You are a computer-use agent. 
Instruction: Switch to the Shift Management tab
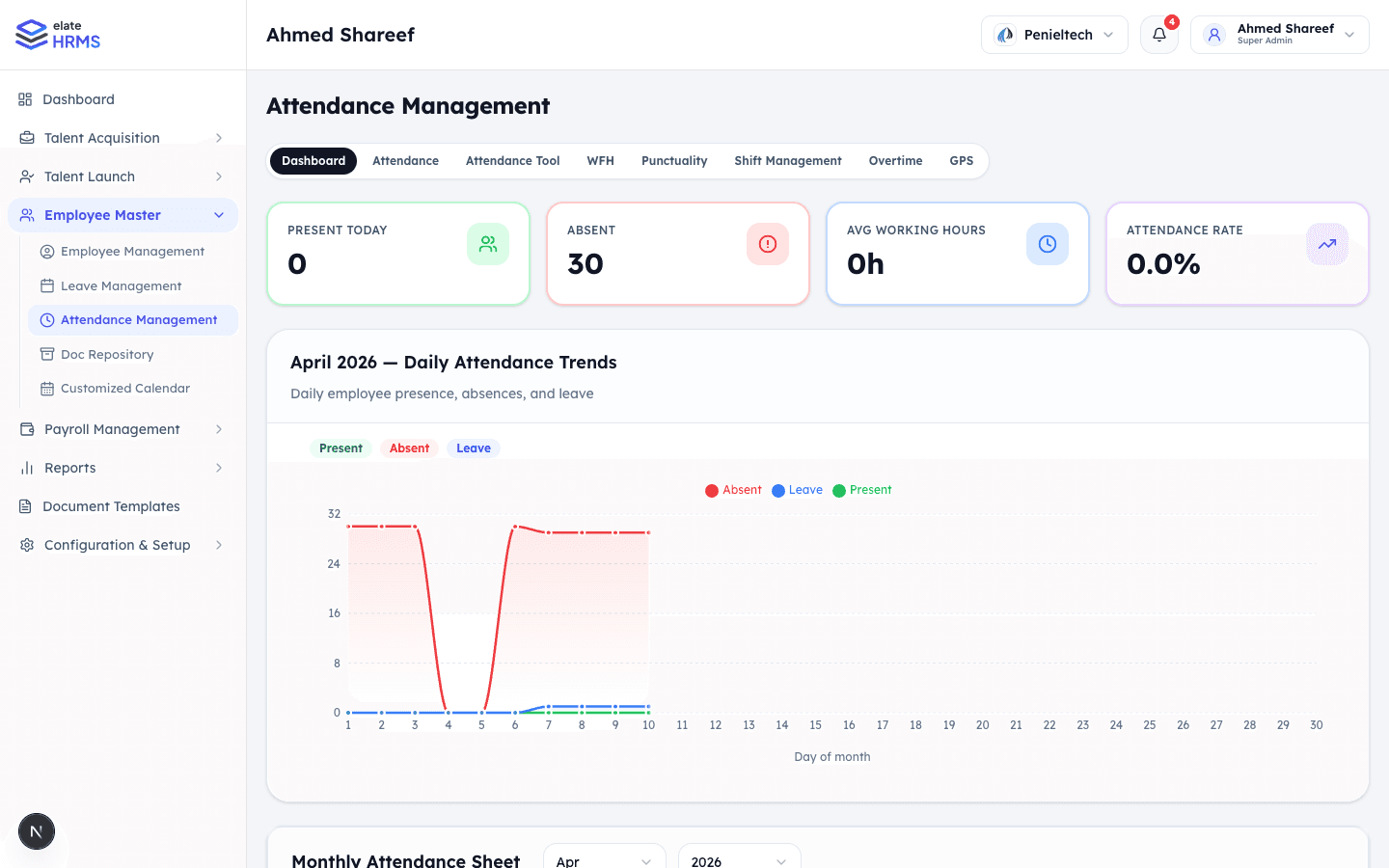pos(787,160)
